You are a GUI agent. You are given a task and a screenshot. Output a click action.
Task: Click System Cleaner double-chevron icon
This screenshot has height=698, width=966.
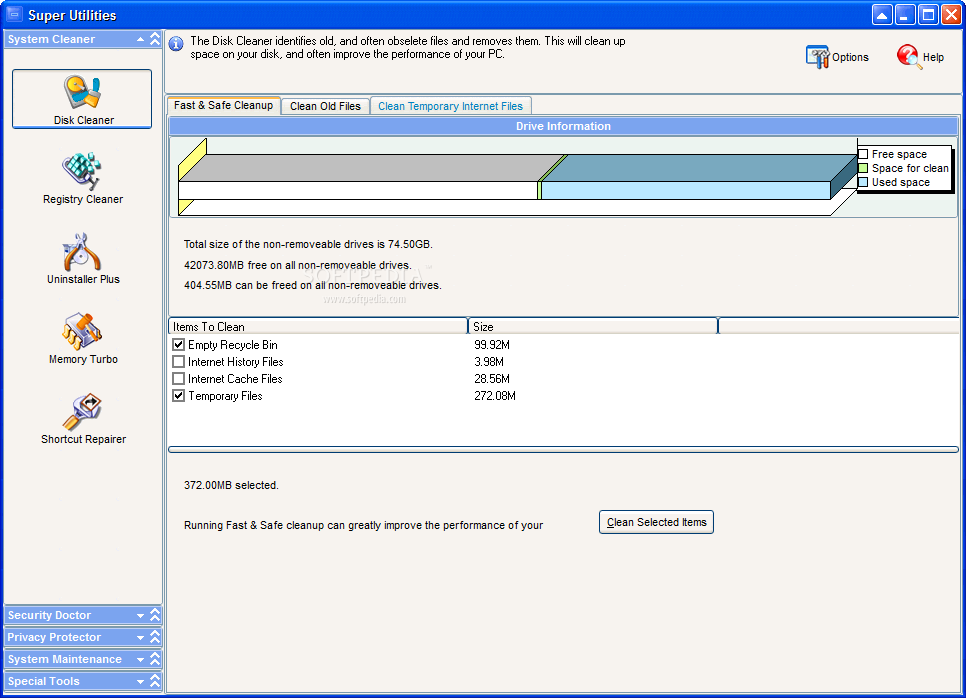pyautogui.click(x=155, y=39)
